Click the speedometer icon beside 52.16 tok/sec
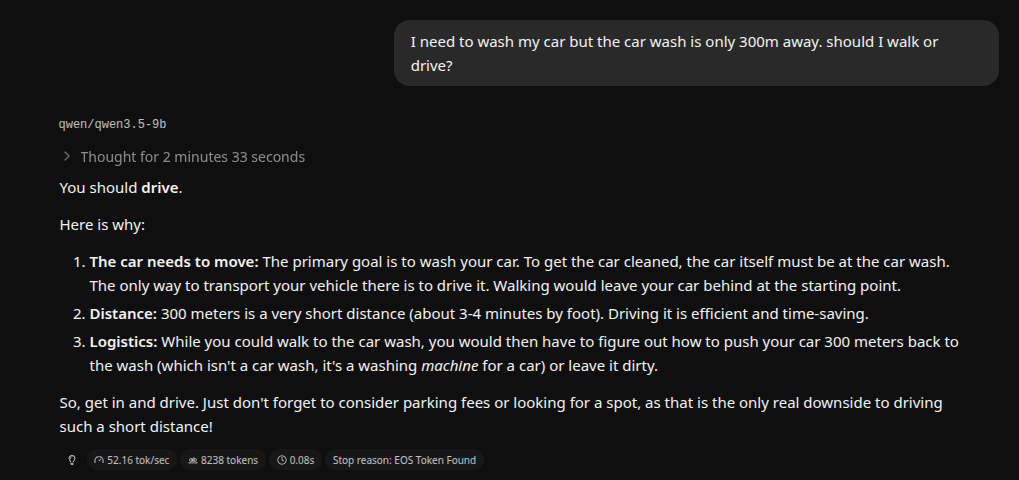This screenshot has width=1019, height=480. [98, 460]
